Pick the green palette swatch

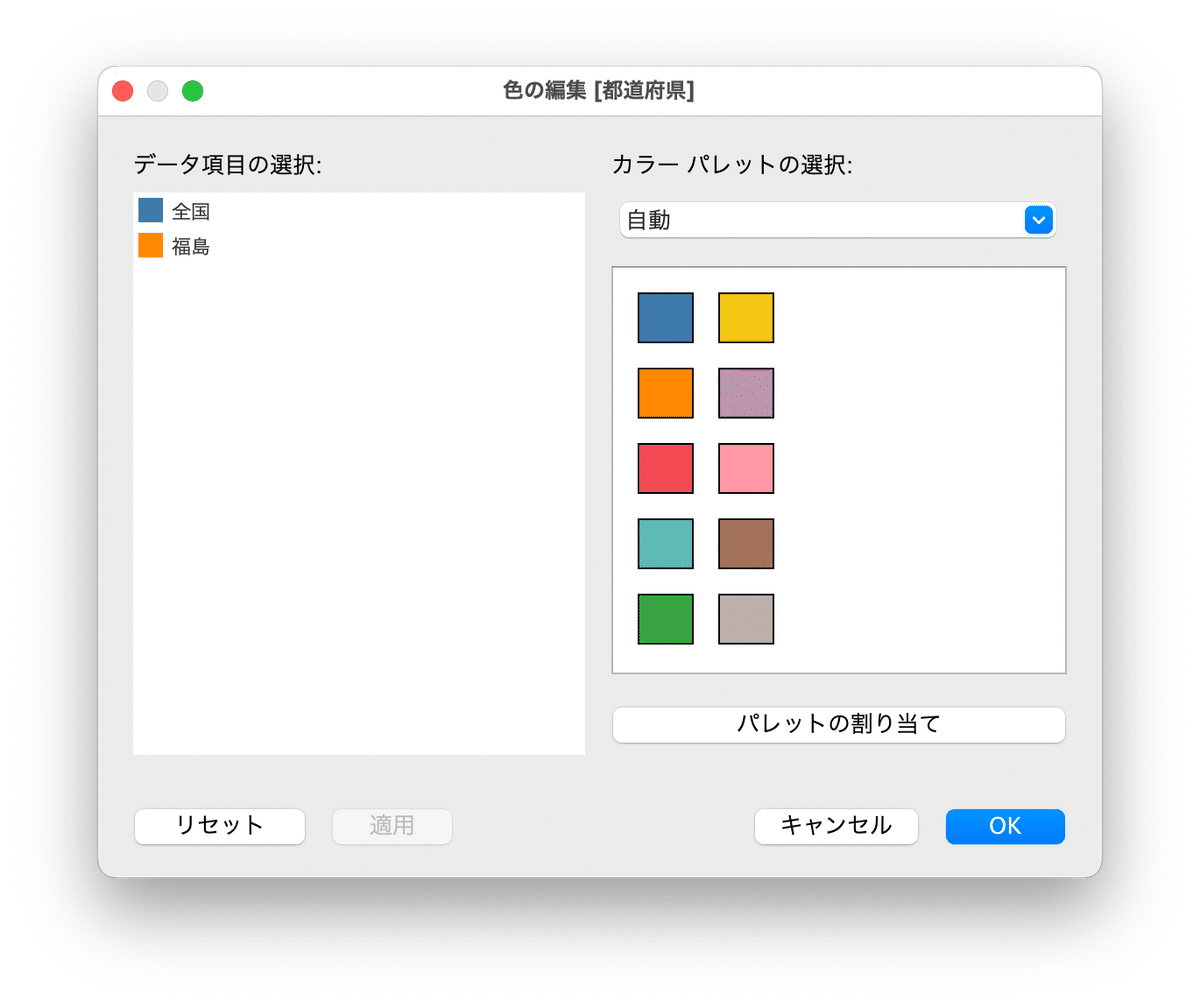click(x=666, y=619)
